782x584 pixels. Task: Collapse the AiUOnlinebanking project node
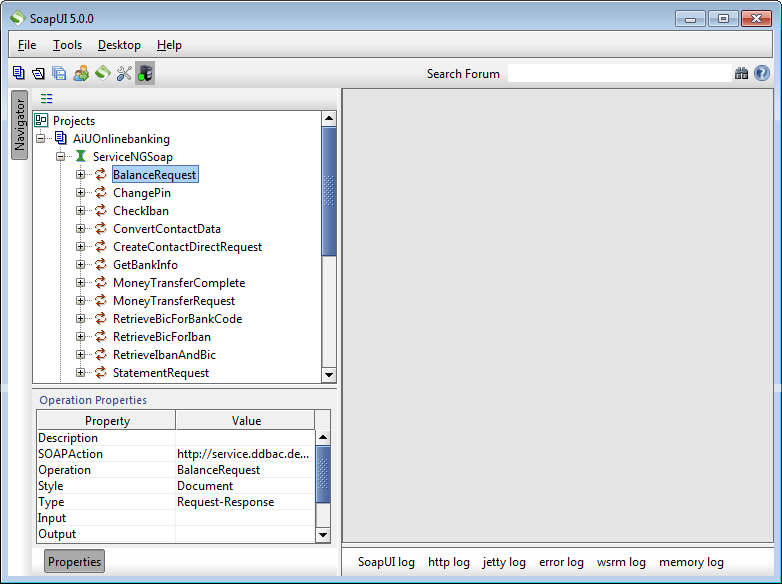click(x=41, y=138)
